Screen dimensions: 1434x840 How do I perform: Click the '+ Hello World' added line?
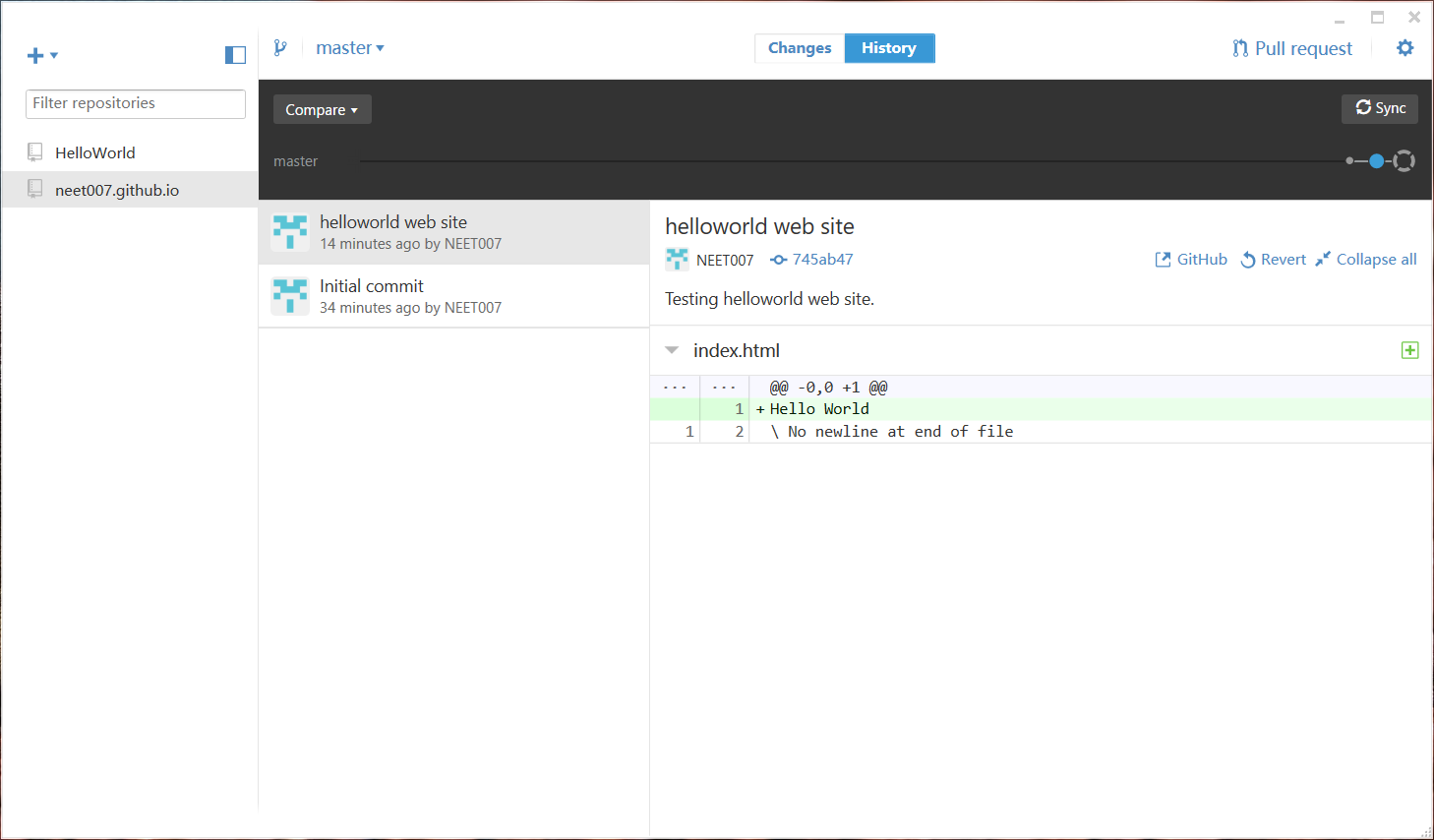point(1041,409)
